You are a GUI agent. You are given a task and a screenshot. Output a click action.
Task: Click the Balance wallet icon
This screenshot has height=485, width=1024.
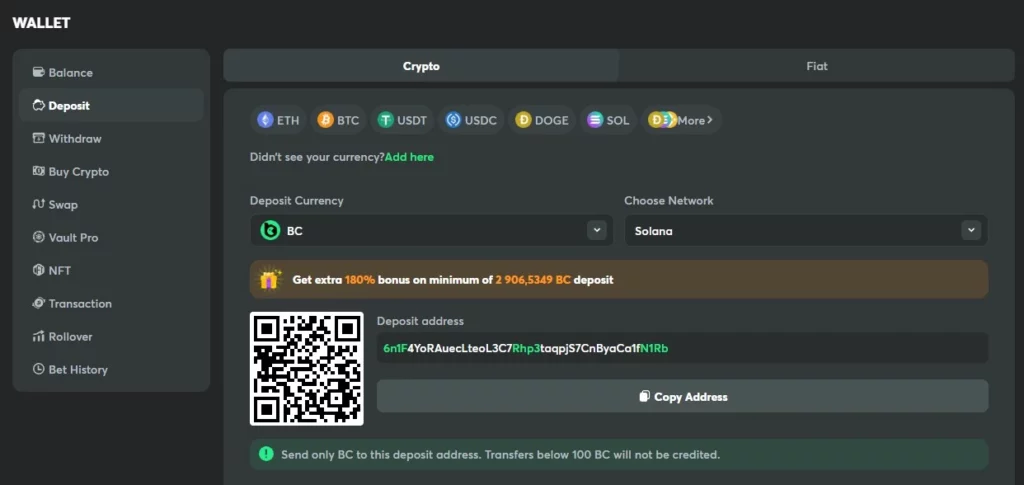[x=39, y=72]
